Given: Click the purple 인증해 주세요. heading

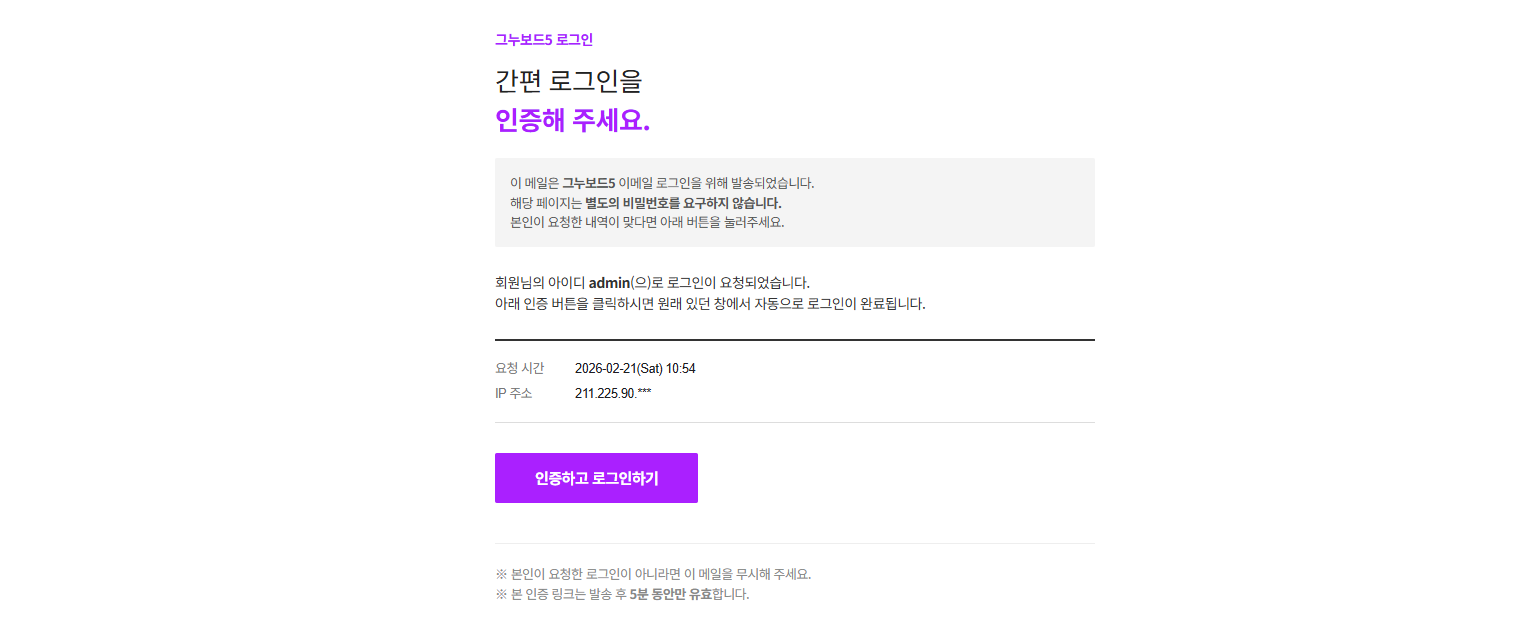Looking at the screenshot, I should (x=572, y=120).
